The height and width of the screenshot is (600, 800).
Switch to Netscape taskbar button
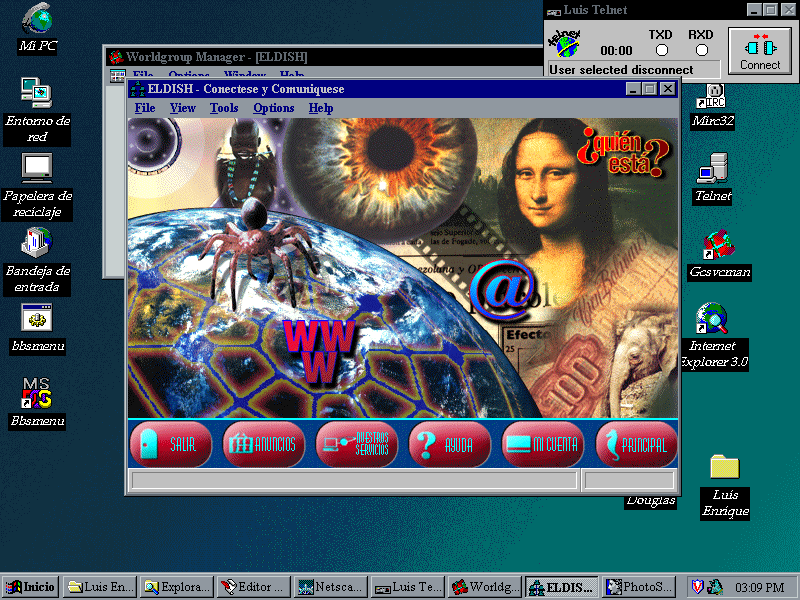click(331, 587)
